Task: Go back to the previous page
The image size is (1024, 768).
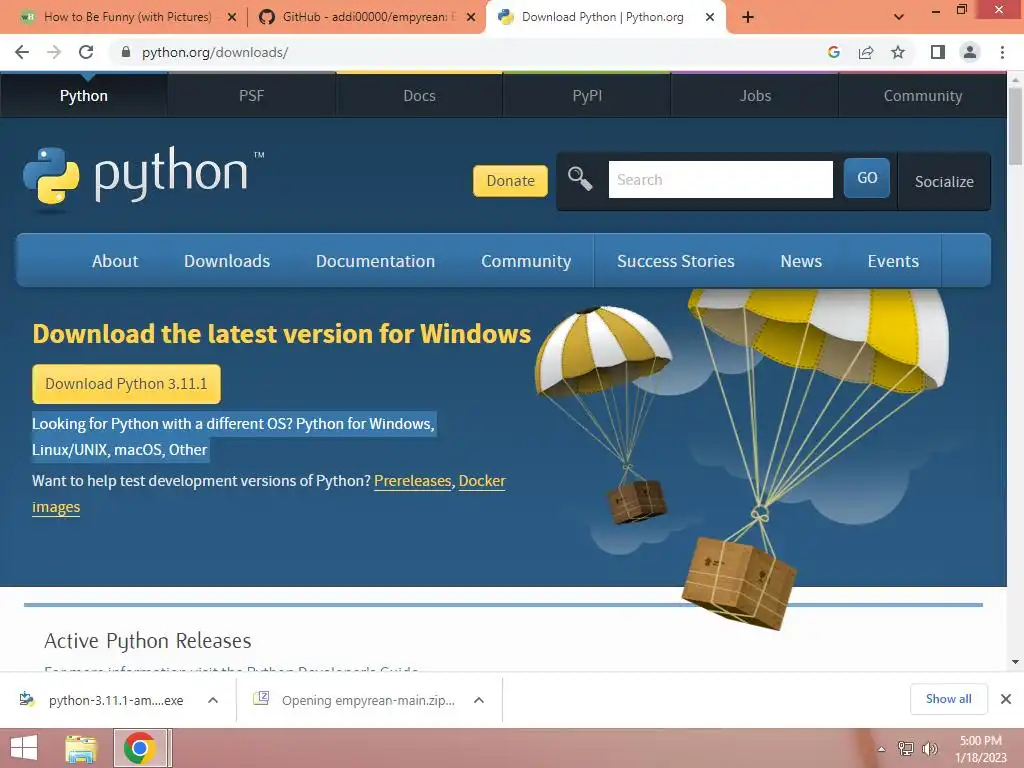Action: point(22,52)
